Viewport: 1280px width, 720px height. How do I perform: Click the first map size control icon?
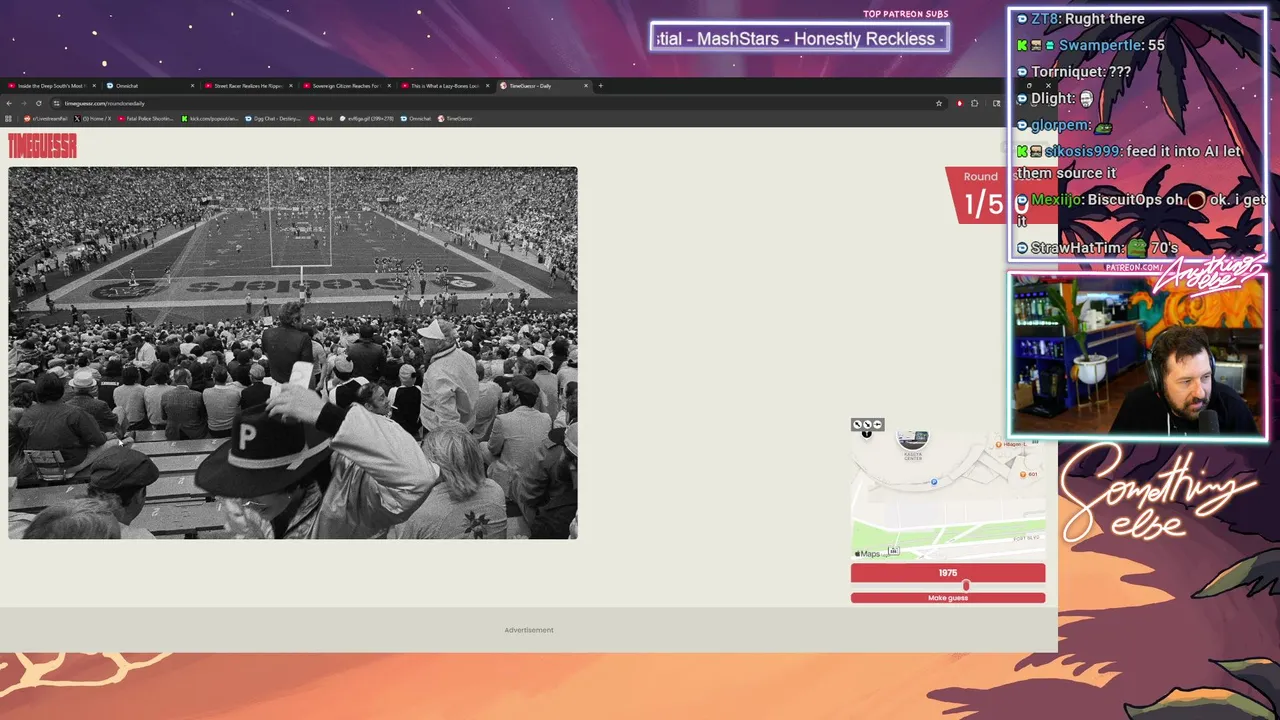tap(857, 425)
